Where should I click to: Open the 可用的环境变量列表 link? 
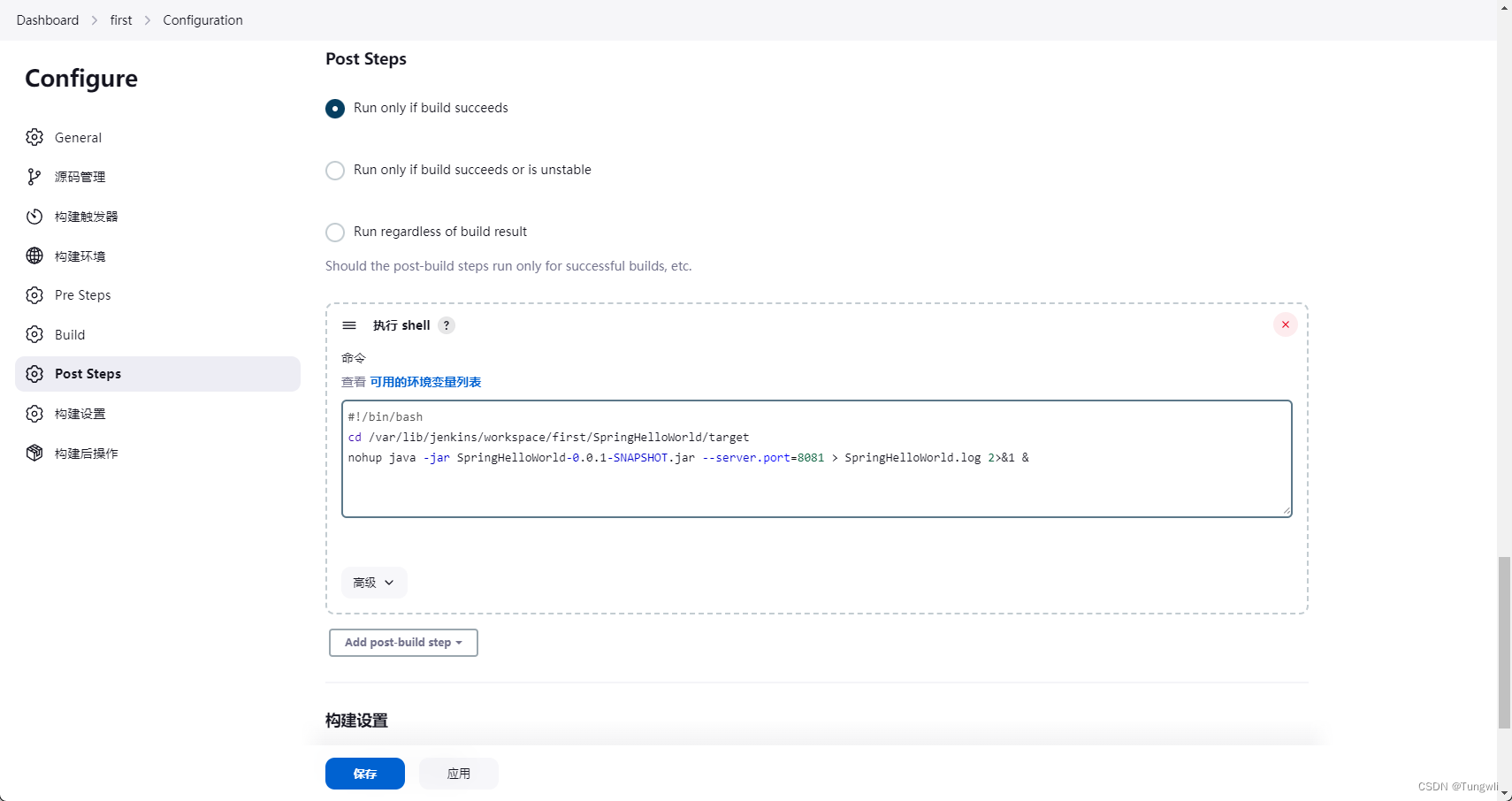pyautogui.click(x=425, y=382)
